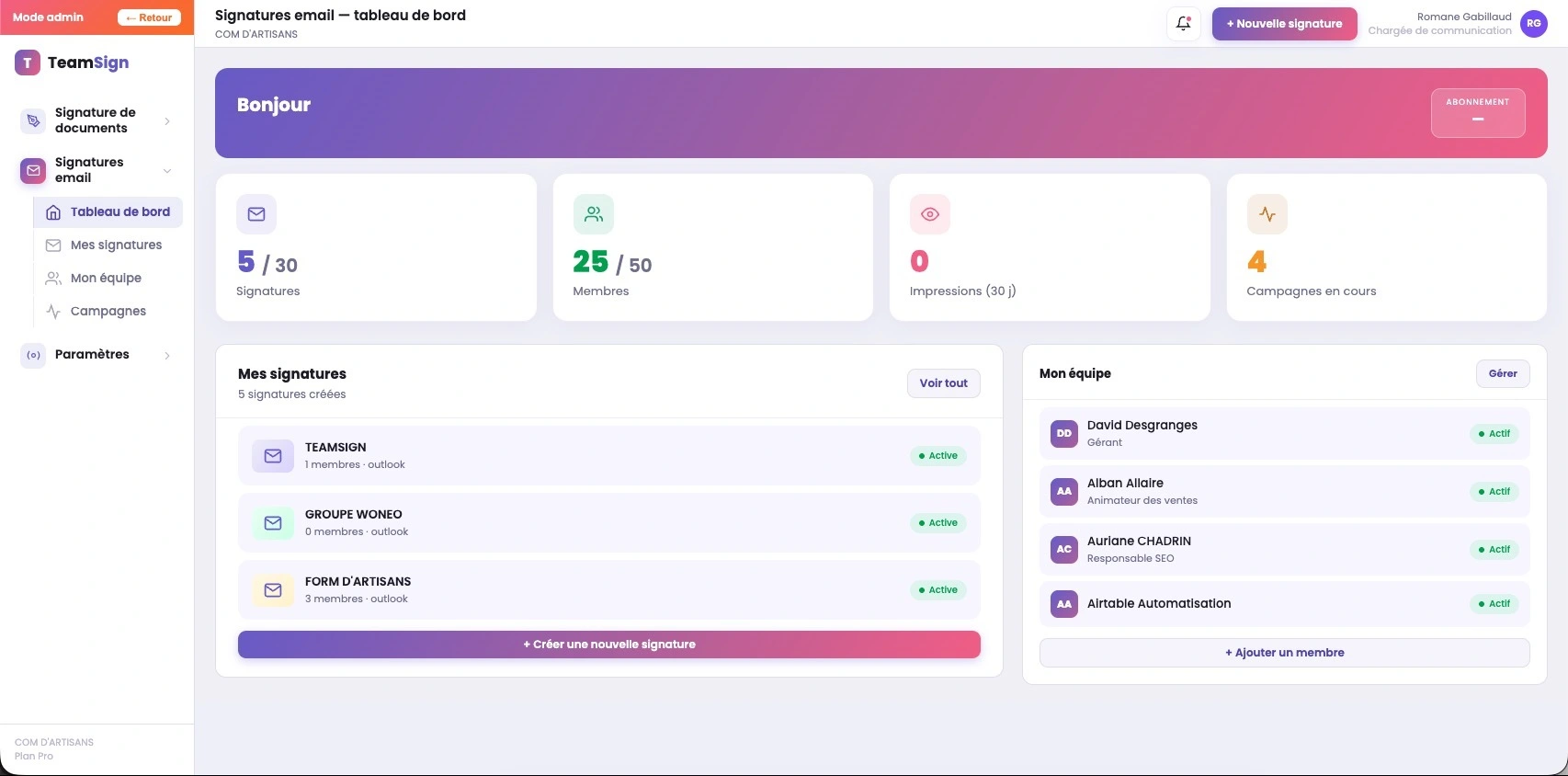
Task: Click the Gérer team button
Action: coord(1503,373)
